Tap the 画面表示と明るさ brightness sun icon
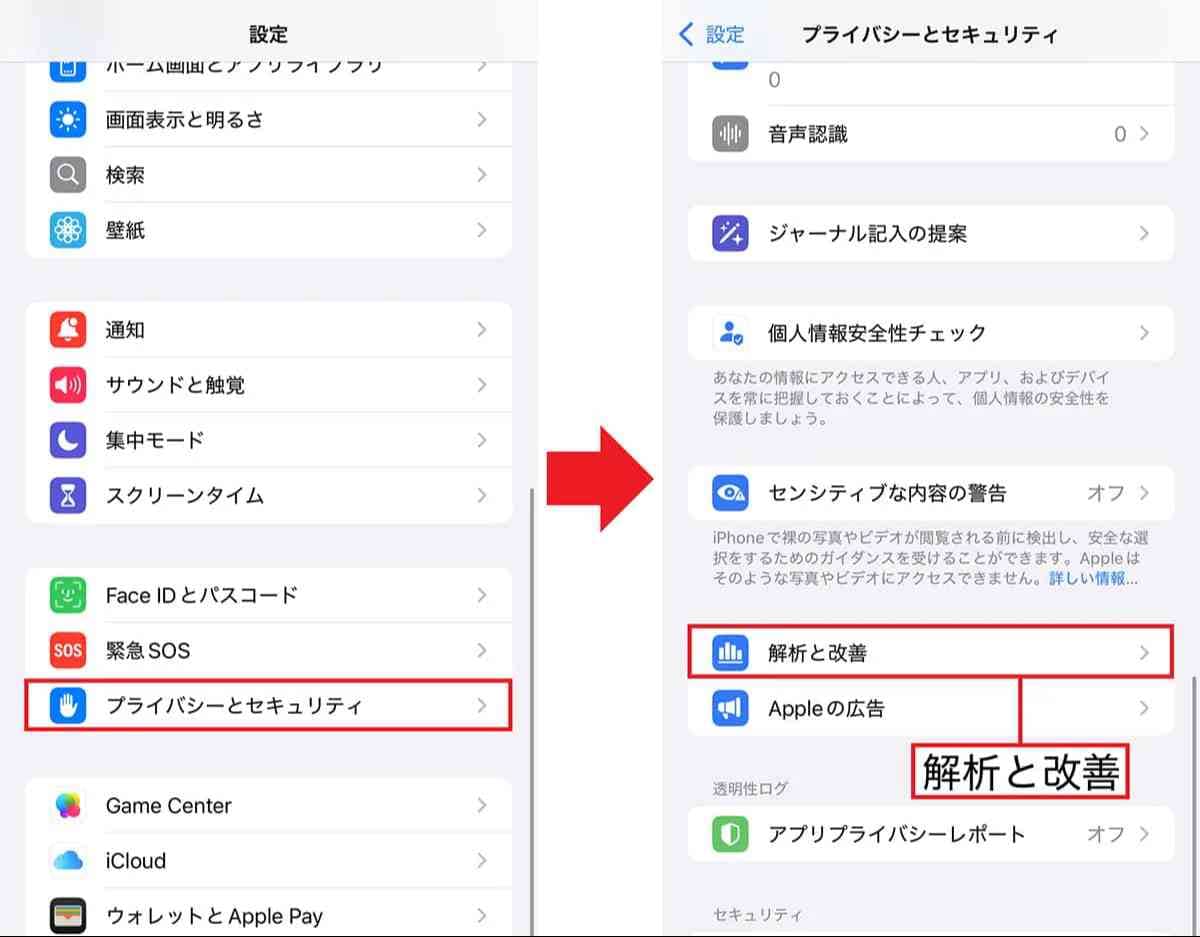This screenshot has height=937, width=1200. [68, 120]
